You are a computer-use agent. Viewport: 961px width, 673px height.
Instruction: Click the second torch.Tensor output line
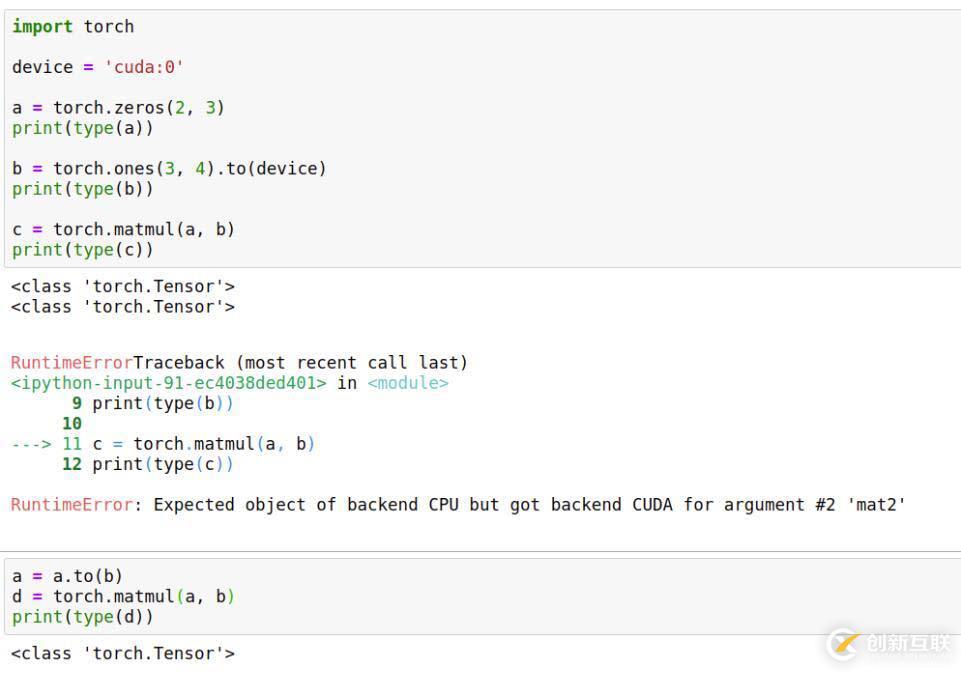tap(123, 306)
